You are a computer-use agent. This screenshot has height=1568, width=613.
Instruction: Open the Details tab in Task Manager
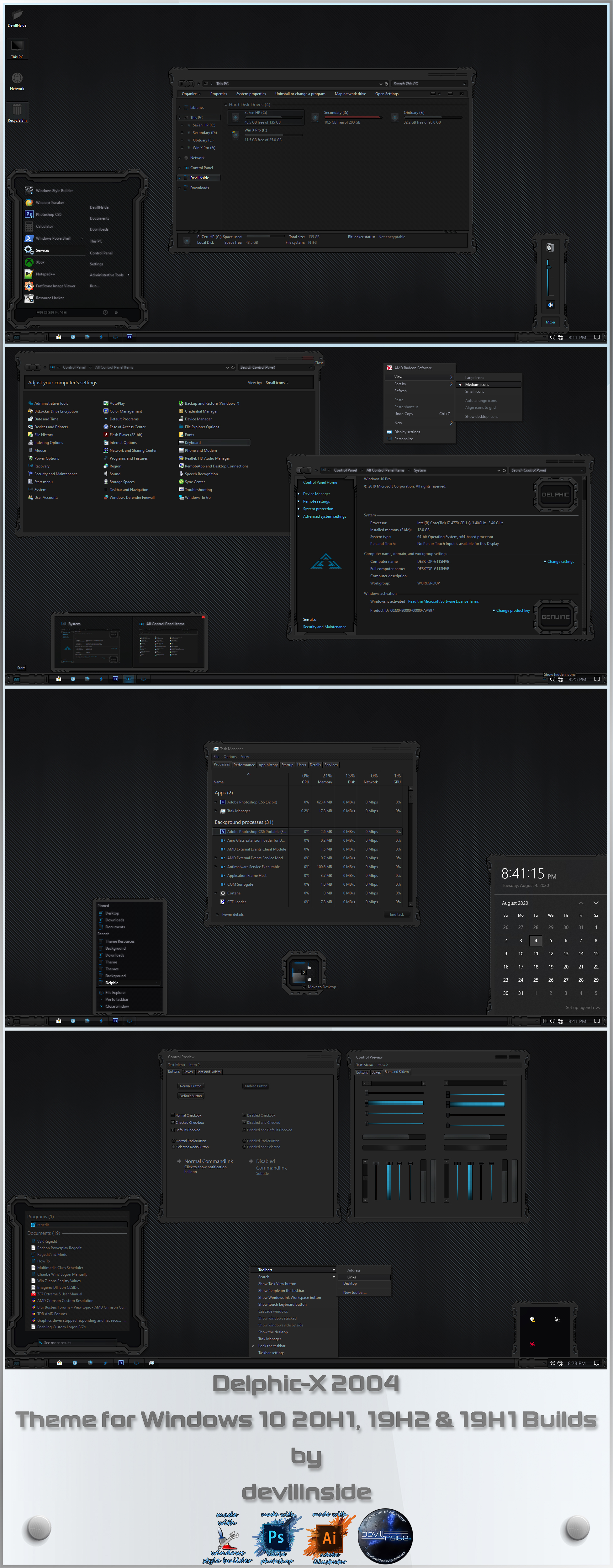click(315, 765)
